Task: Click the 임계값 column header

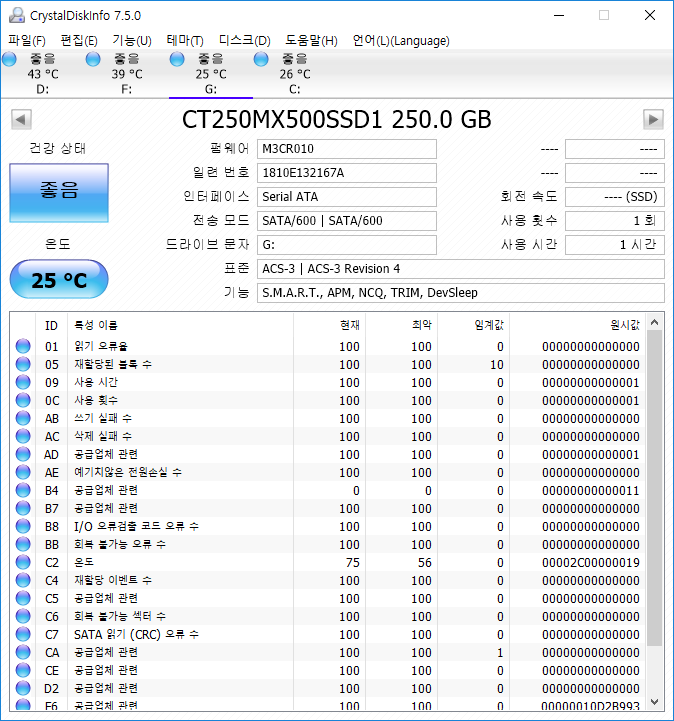Action: (473, 325)
